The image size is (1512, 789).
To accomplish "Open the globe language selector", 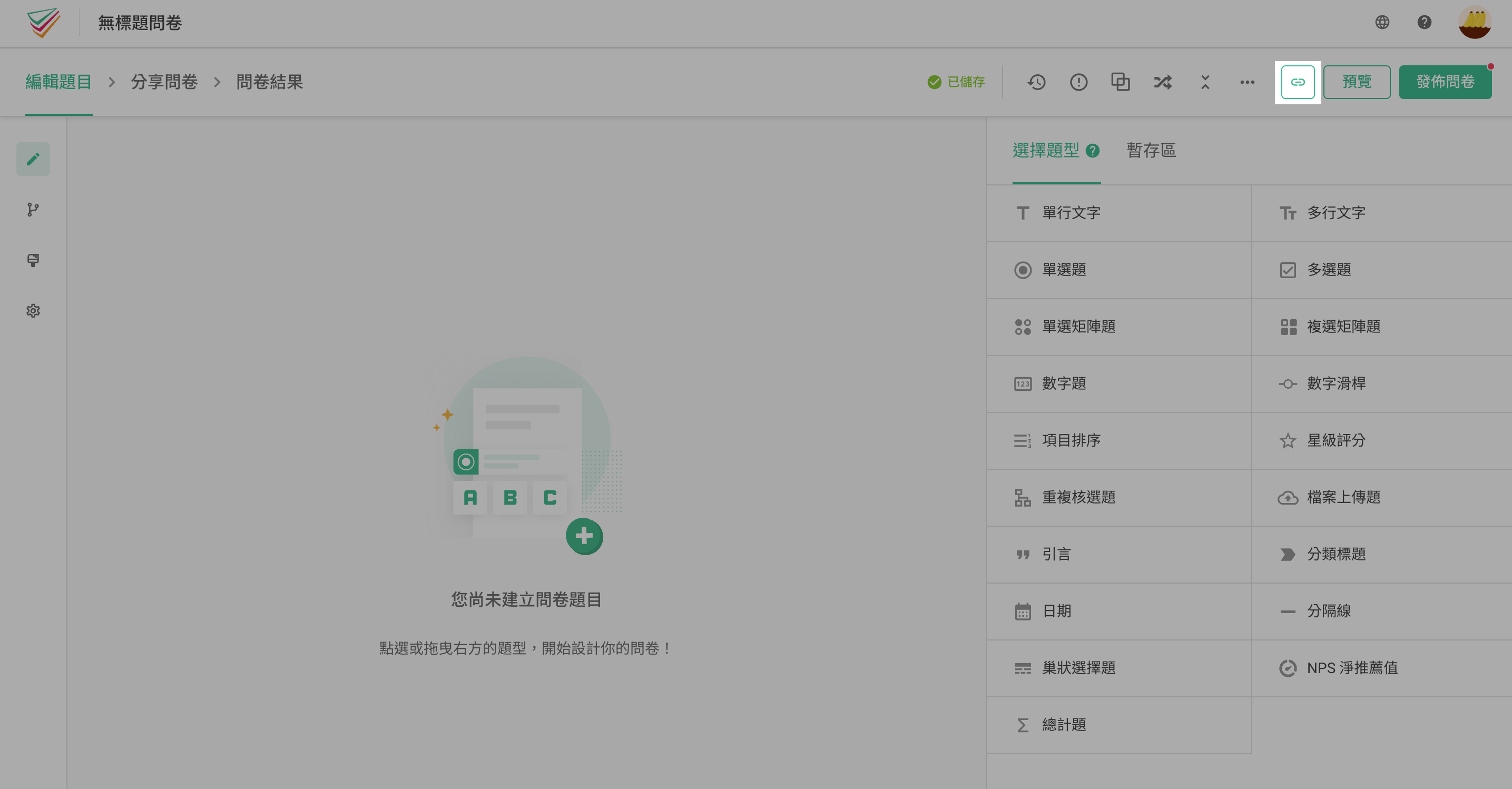I will pos(1382,22).
